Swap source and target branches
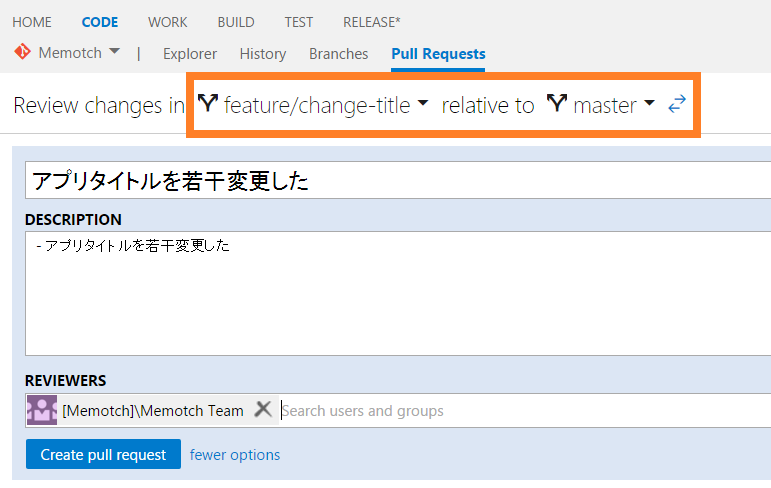771x488 pixels. pos(677,104)
